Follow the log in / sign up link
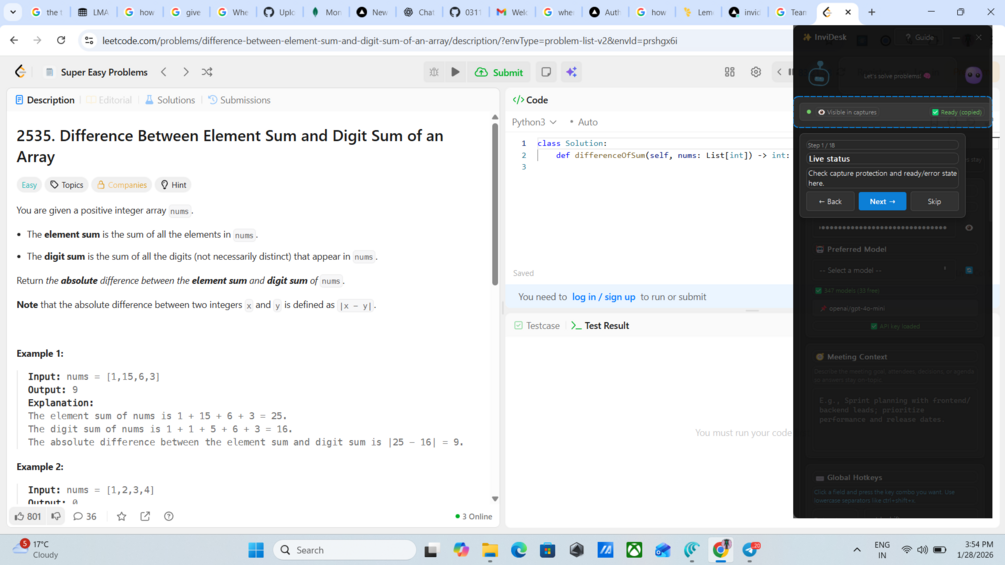 (x=604, y=297)
